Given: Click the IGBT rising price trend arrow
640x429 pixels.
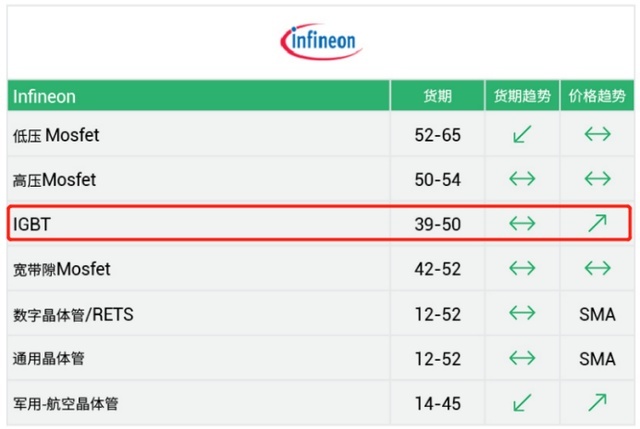Looking at the screenshot, I should pyautogui.click(x=598, y=223).
